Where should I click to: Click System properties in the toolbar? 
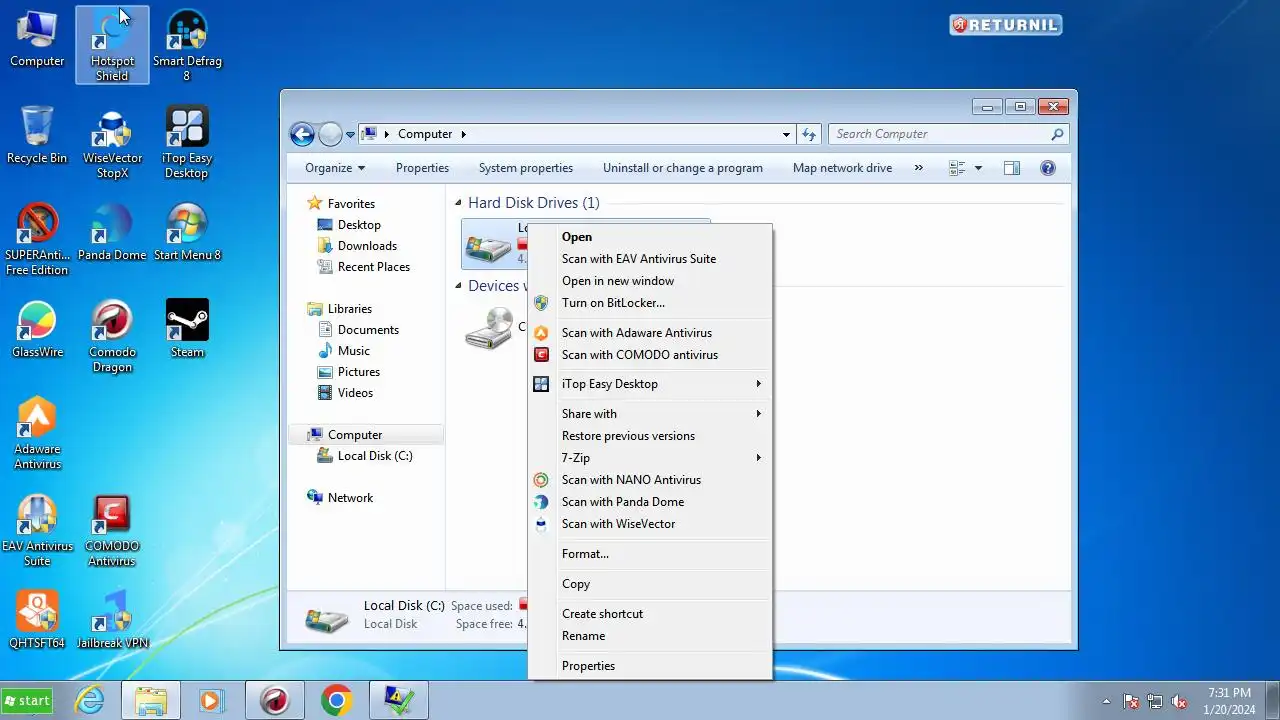526,168
